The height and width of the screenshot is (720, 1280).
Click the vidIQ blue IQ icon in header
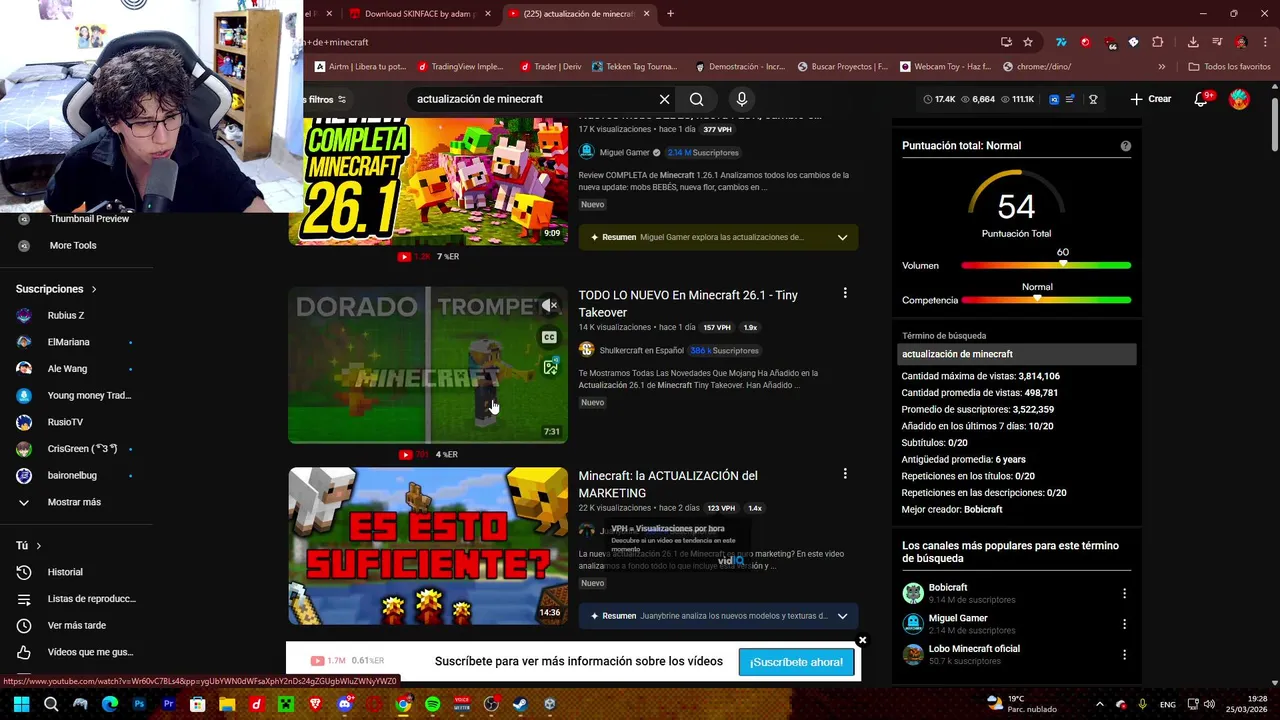coord(1054,99)
